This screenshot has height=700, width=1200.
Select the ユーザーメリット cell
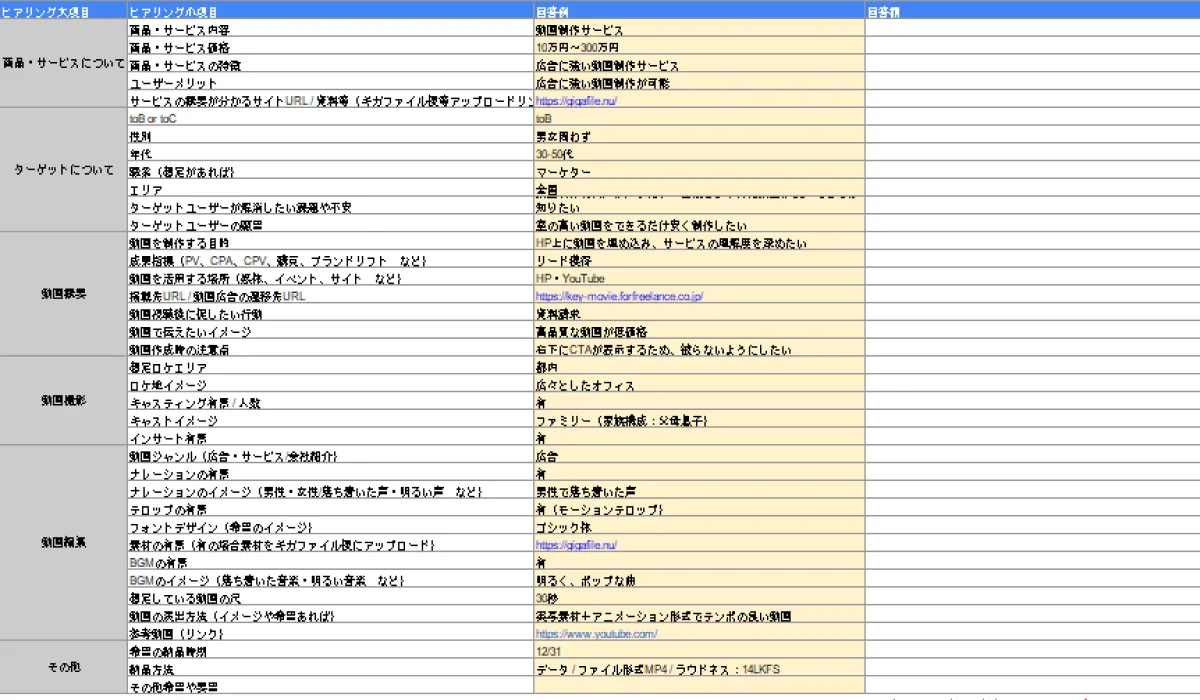(330, 83)
